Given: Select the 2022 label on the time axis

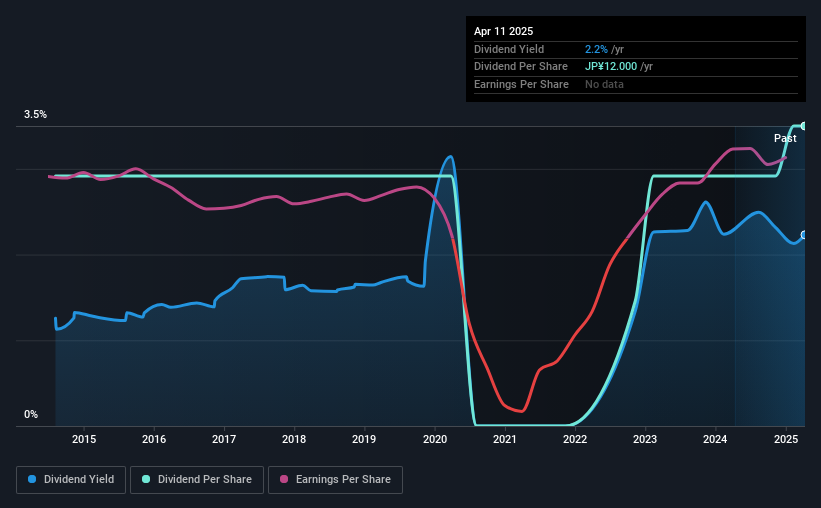Looking at the screenshot, I should (575, 439).
